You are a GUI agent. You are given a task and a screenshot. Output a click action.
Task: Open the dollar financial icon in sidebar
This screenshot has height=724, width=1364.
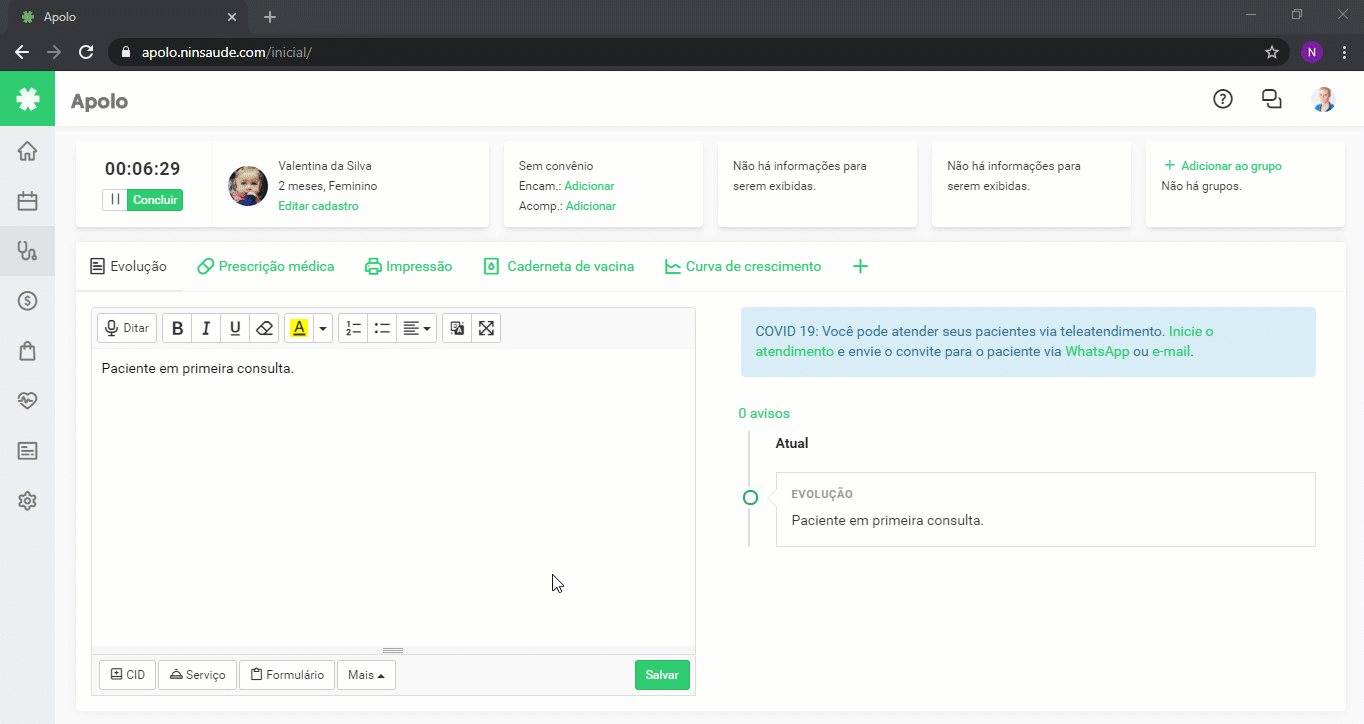[x=27, y=301]
